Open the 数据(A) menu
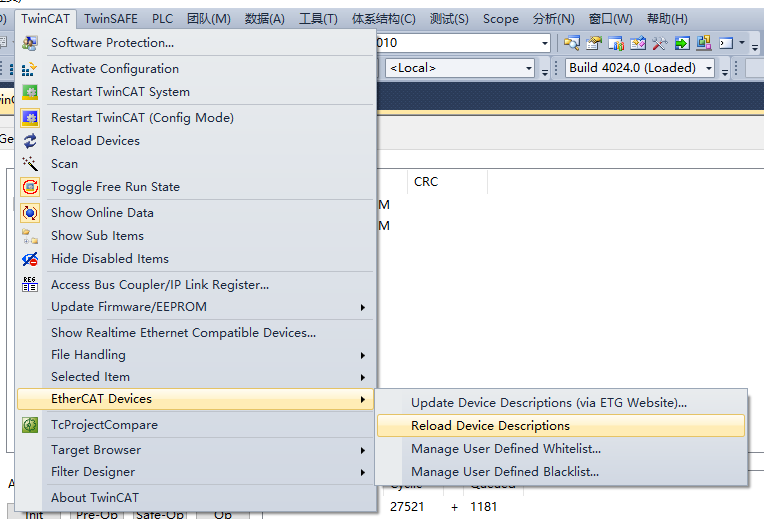This screenshot has height=519, width=764. click(265, 19)
